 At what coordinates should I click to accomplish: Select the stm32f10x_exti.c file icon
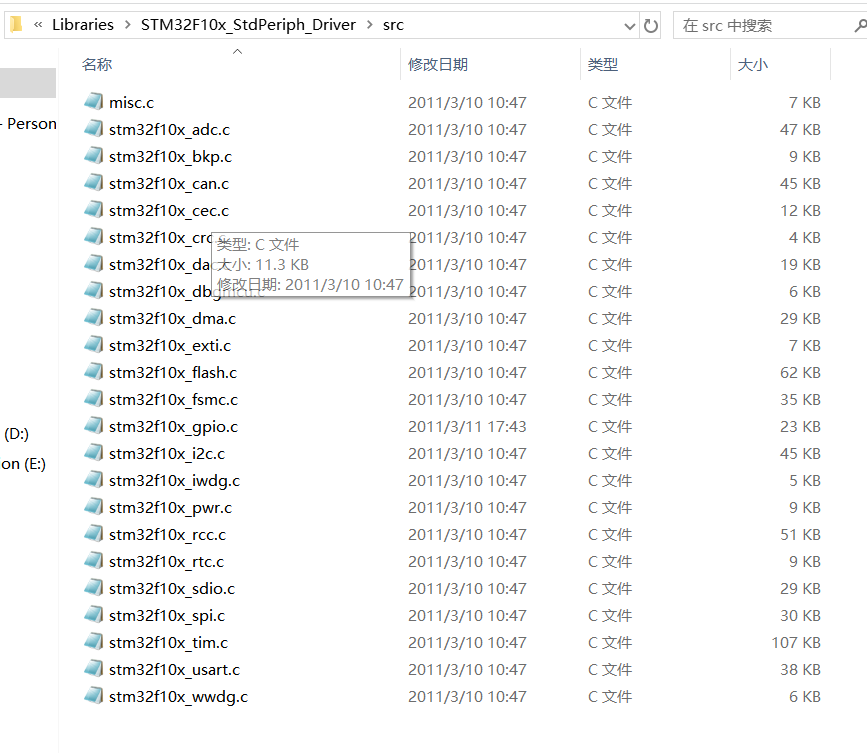pyautogui.click(x=93, y=345)
